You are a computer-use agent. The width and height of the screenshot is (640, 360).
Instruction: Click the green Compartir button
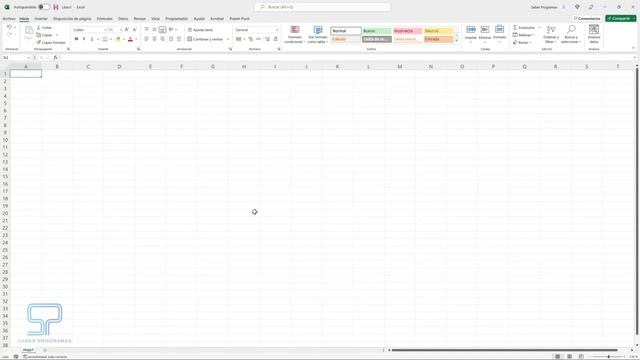[x=620, y=19]
